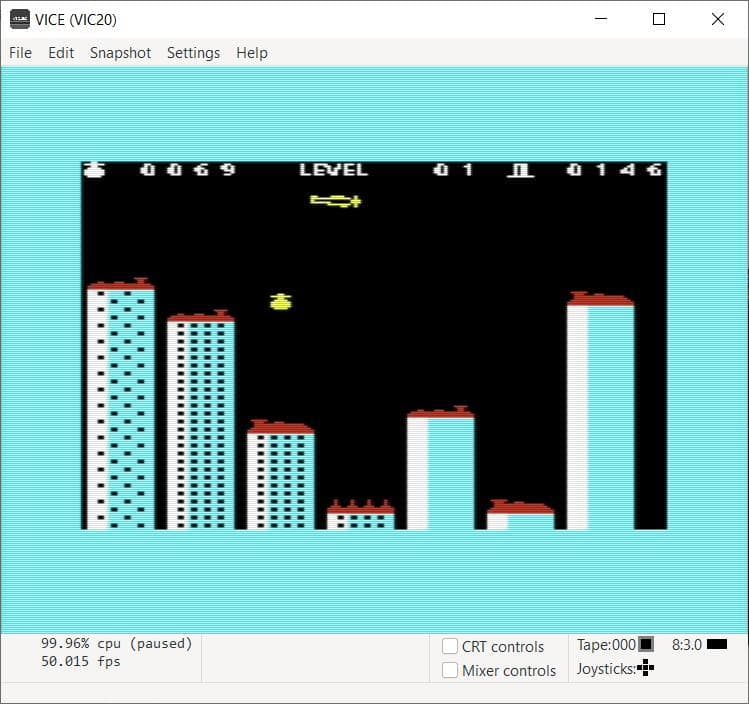The height and width of the screenshot is (704, 749).
Task: Click the 99.96% cpu (paused) status text
Action: click(117, 643)
